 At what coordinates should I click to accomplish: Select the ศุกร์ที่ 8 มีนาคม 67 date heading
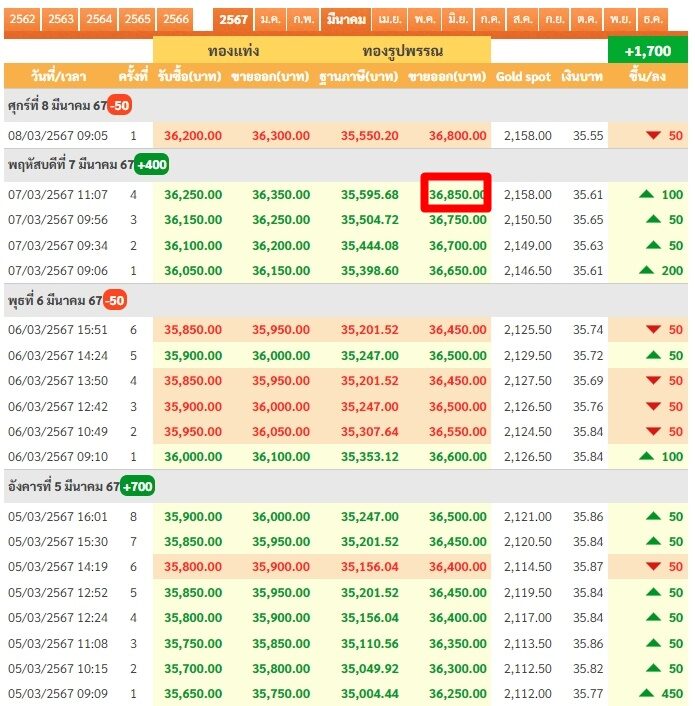[58, 106]
